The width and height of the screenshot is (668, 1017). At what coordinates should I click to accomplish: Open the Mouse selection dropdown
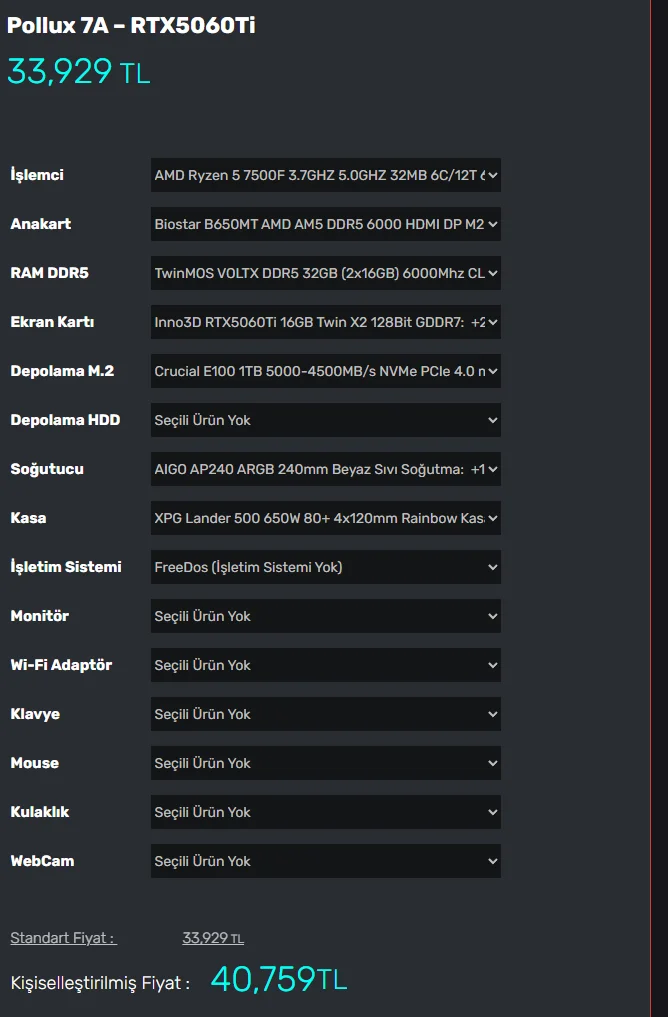click(325, 763)
